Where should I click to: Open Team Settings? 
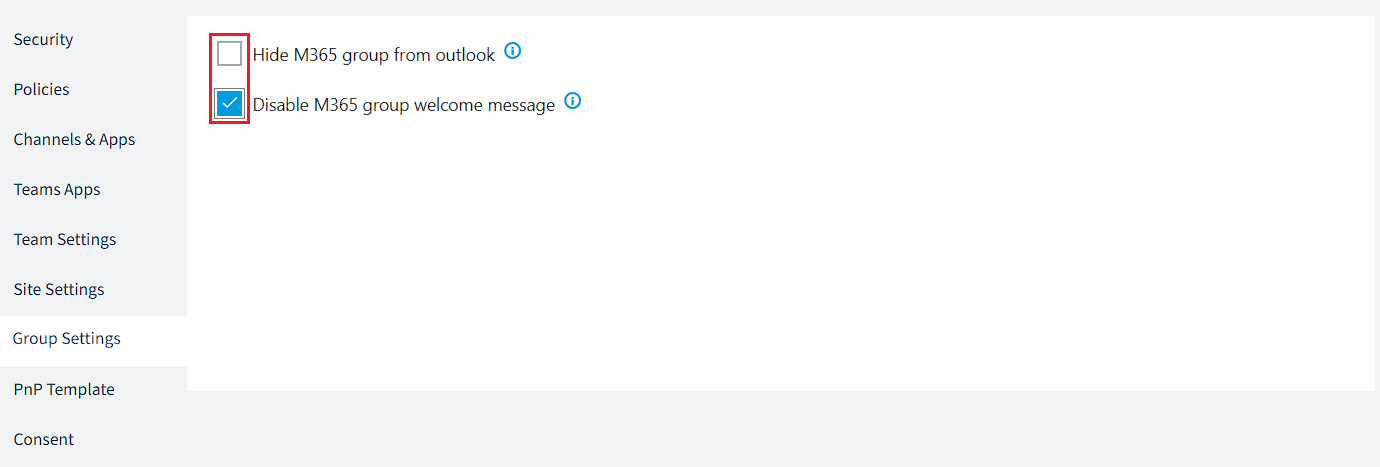click(65, 239)
